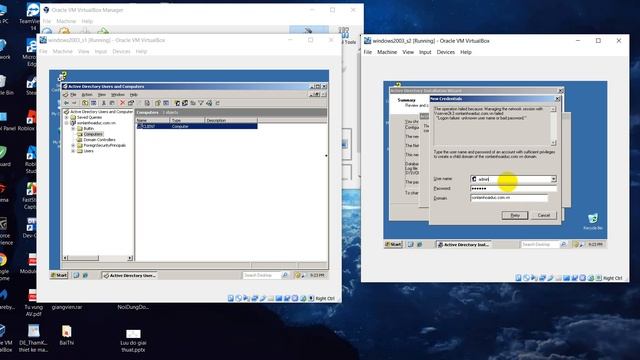Open Help menu in windows2003_s2 VirtualBox window
The width and height of the screenshot is (640, 360).
466,52
